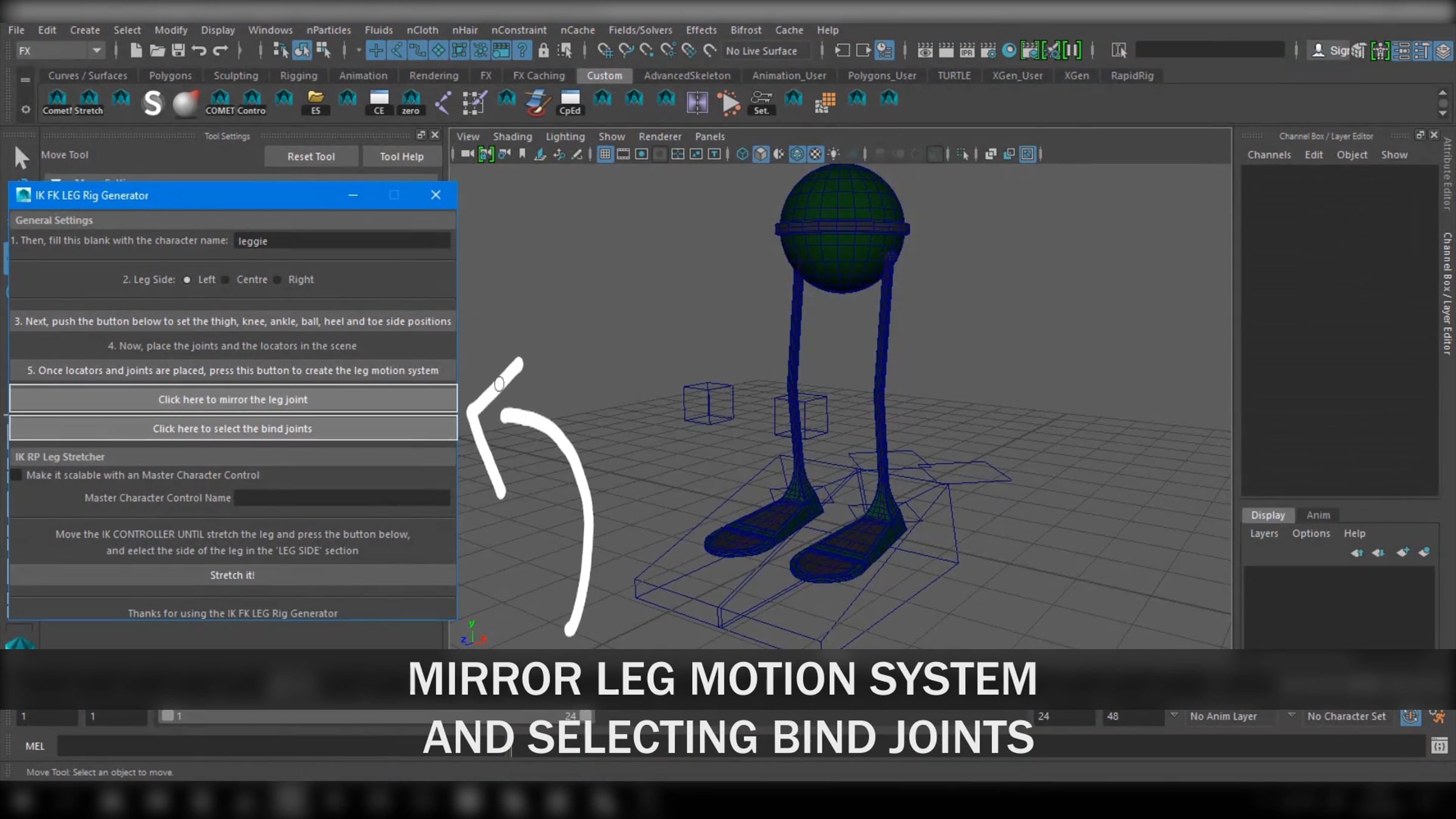Click the Redo arrow icon
Screen dimensions: 1456x819
pyautogui.click(x=220, y=50)
